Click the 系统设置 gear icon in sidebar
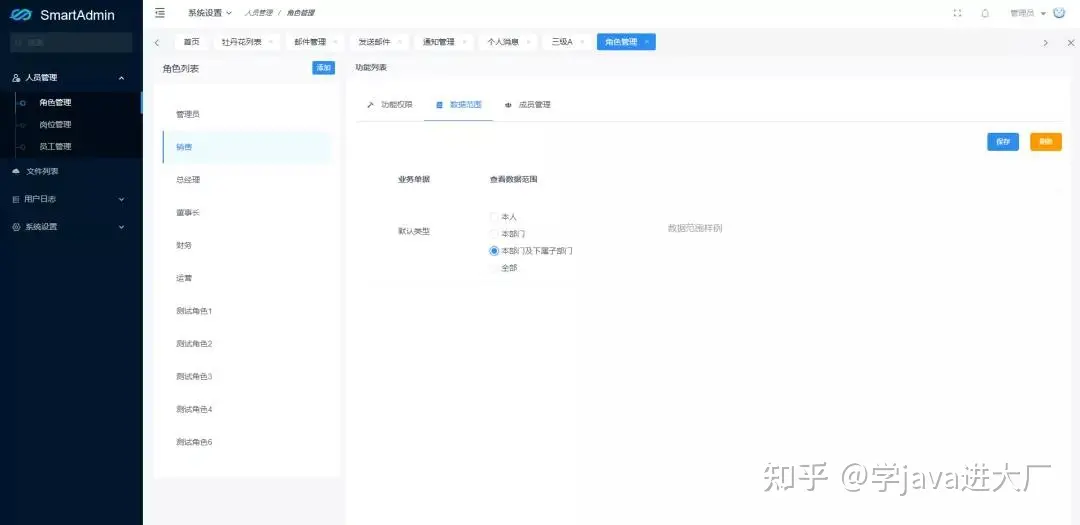 [x=17, y=227]
